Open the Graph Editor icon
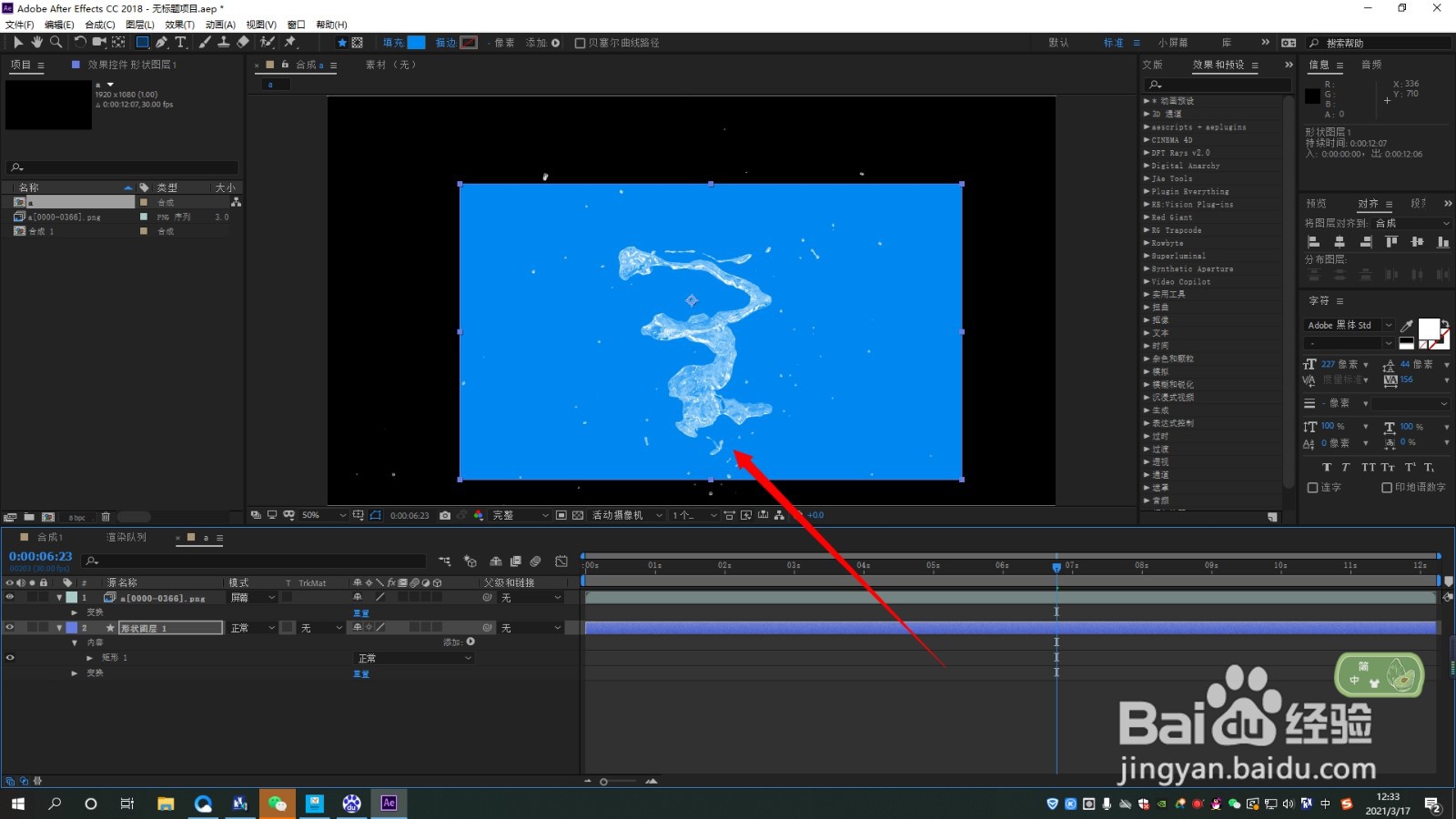 [x=561, y=561]
